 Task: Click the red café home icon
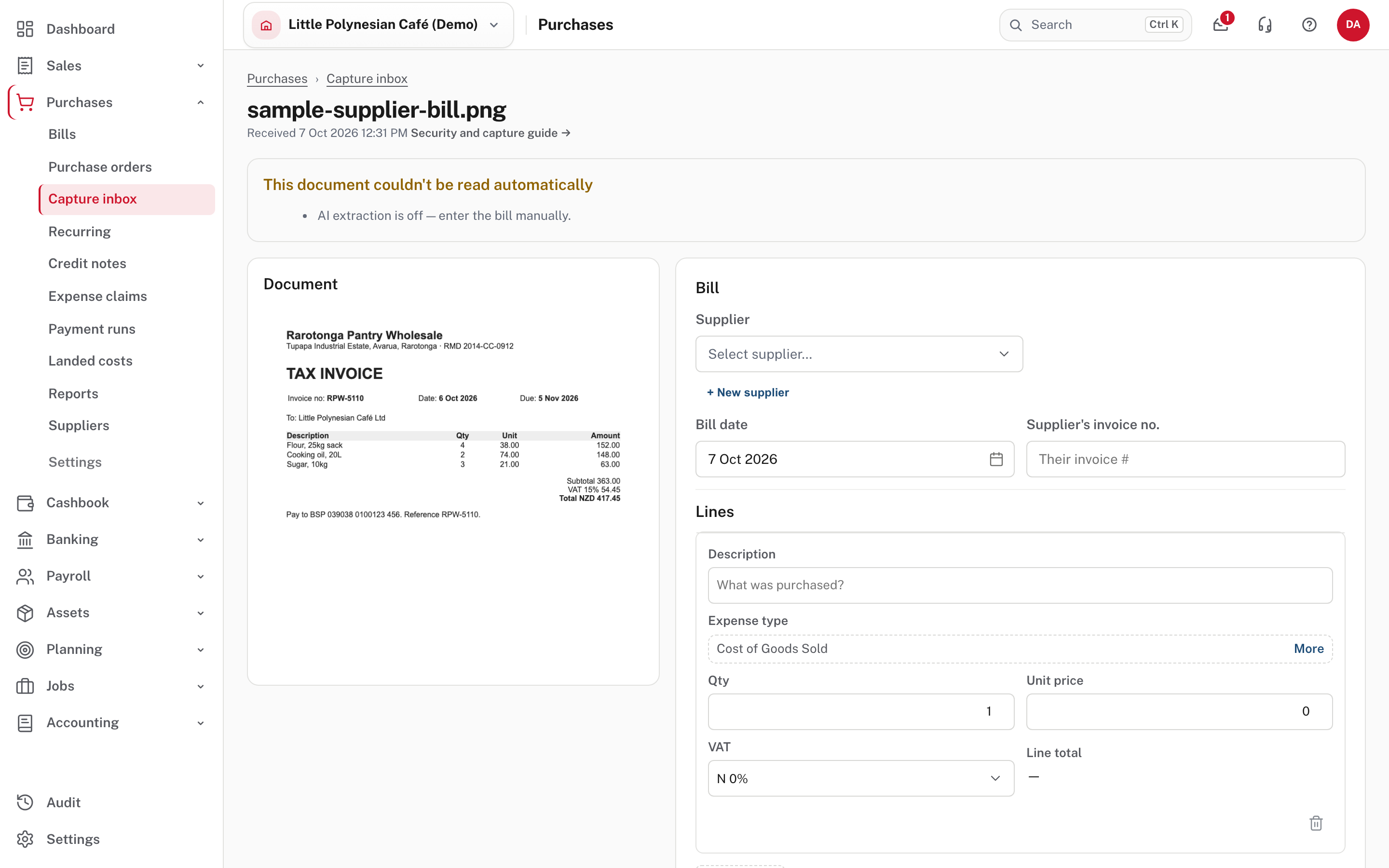point(266,25)
